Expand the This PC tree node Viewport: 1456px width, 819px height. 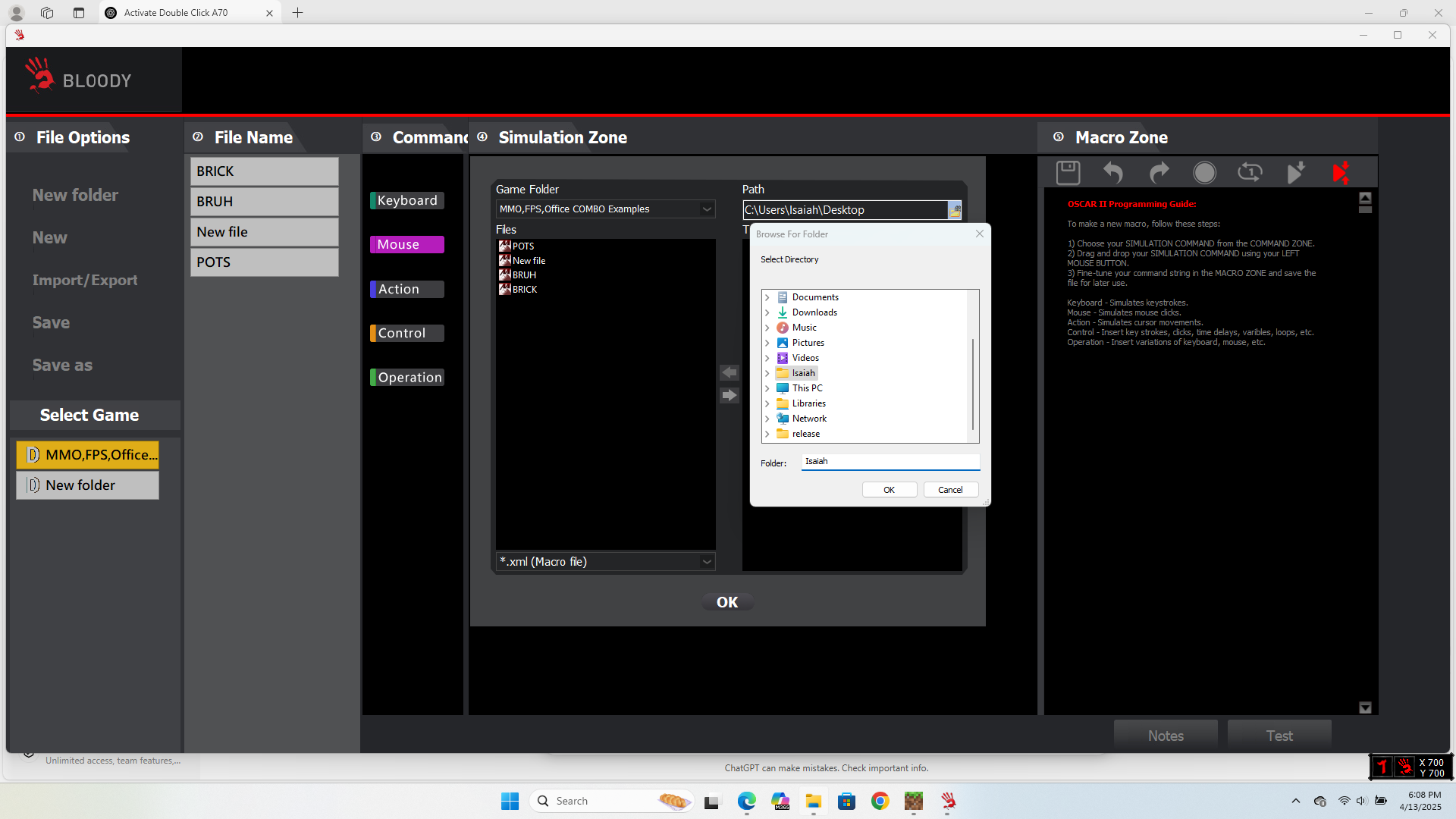point(767,388)
